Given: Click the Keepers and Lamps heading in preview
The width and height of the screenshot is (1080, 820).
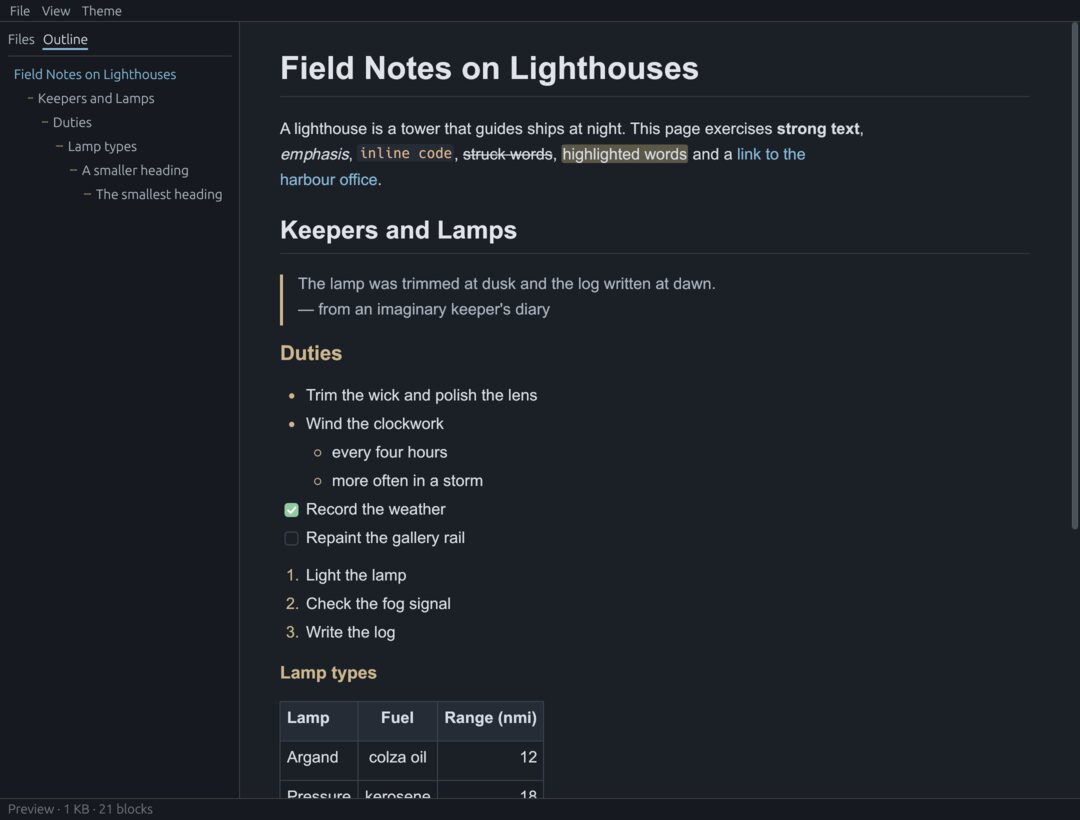Looking at the screenshot, I should point(398,230).
